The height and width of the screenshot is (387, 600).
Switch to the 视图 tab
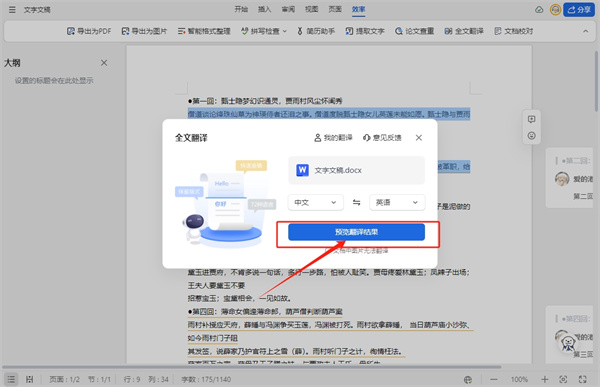[x=311, y=9]
